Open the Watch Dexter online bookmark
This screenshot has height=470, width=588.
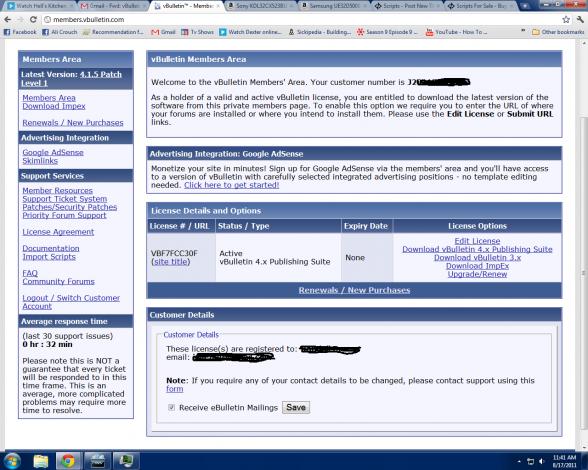click(250, 32)
